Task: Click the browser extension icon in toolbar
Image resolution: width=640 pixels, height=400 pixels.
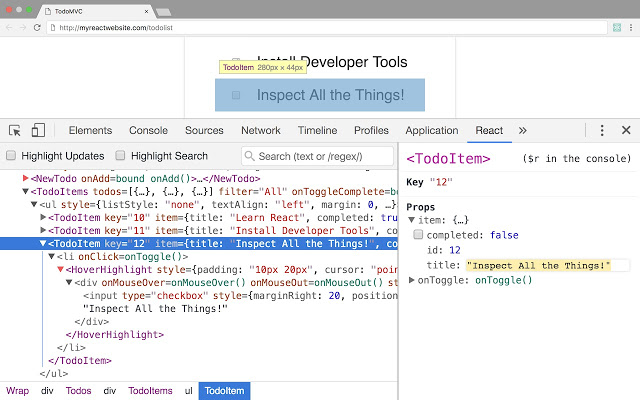Action: click(617, 27)
